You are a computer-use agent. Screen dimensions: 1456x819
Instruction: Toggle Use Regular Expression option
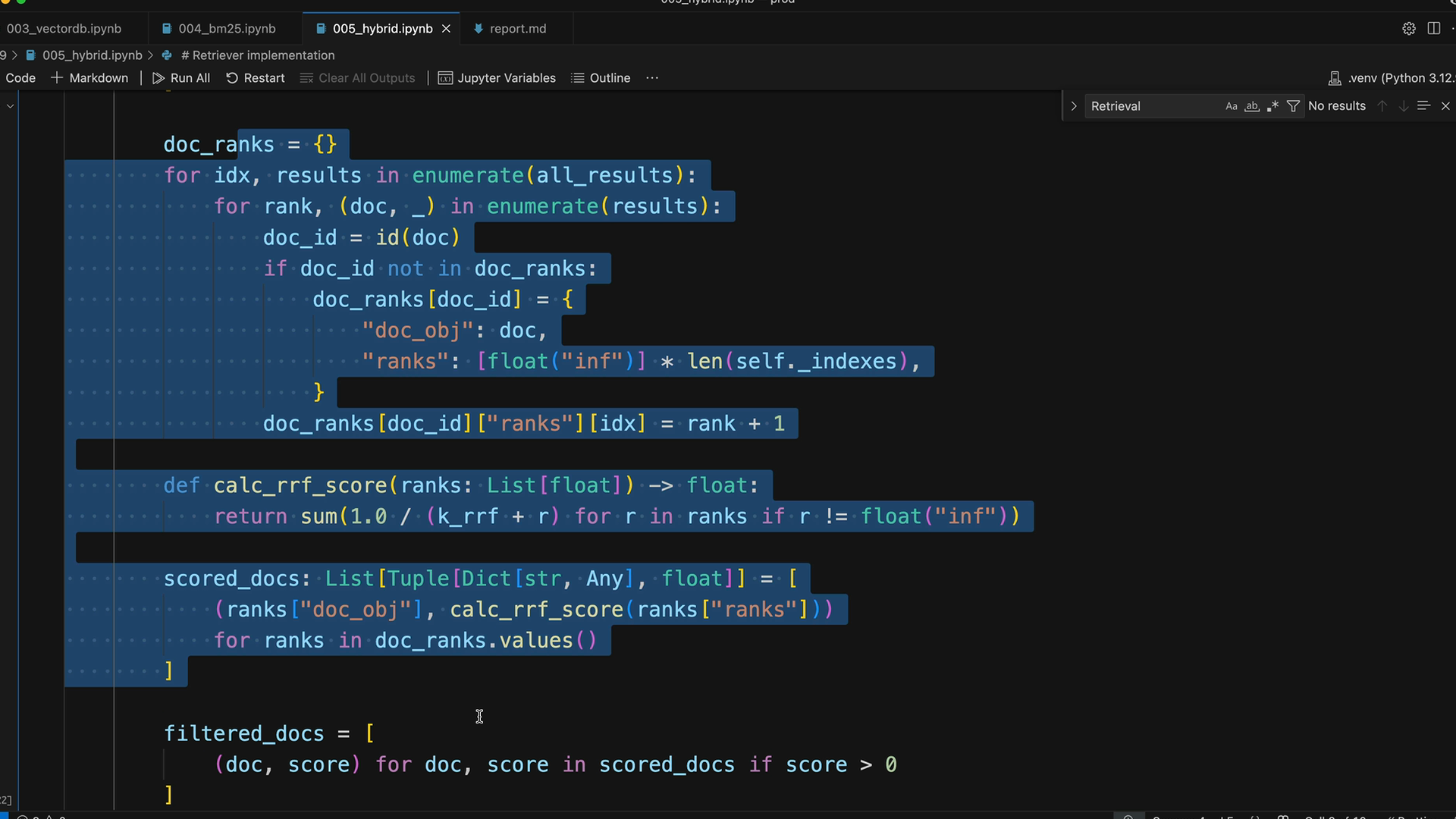(1272, 106)
